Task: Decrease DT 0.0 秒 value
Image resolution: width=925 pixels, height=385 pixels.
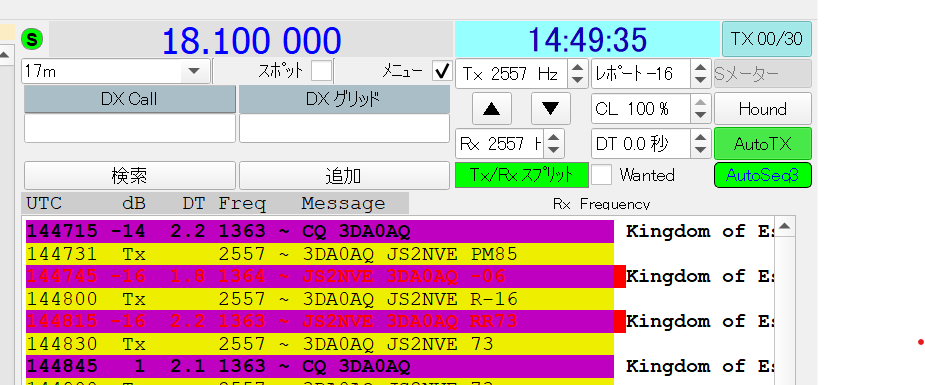Action: click(700, 150)
